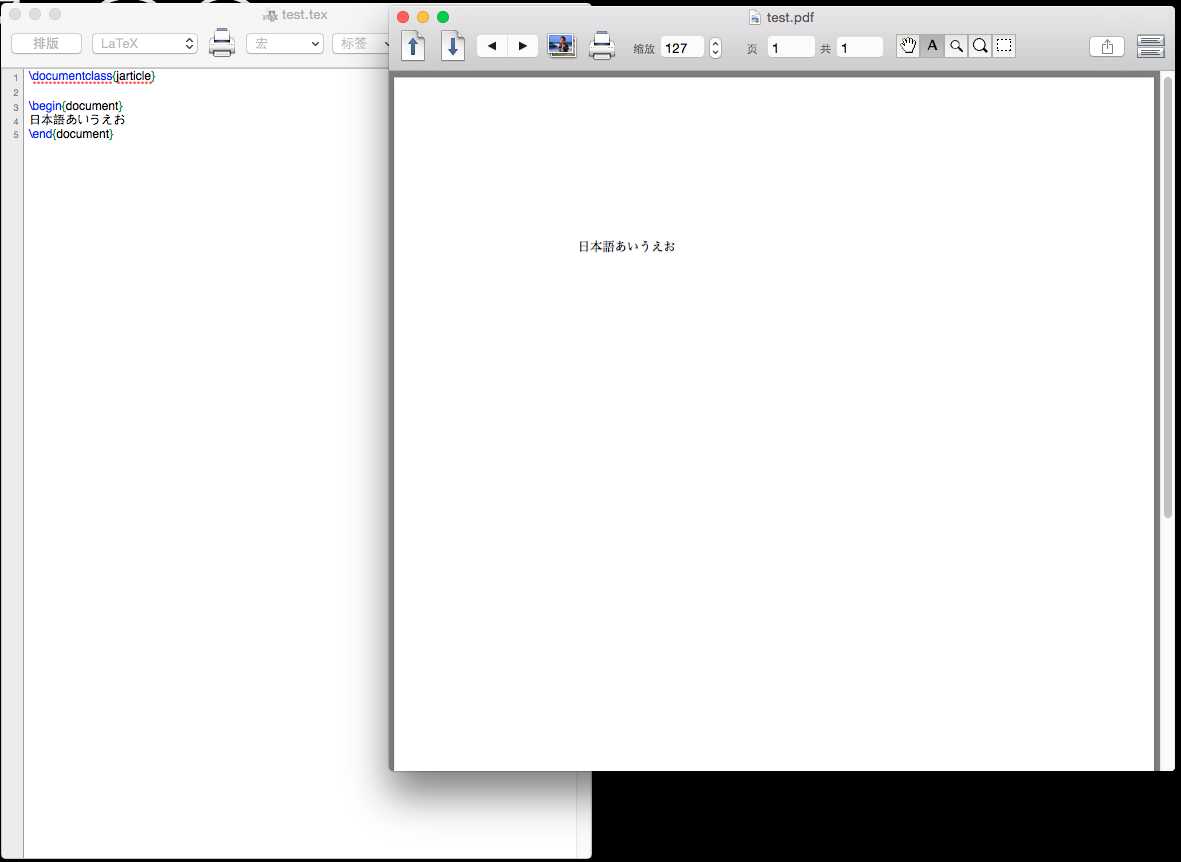Click the test.pdf title document icon
The width and height of the screenshot is (1181, 862).
[x=755, y=17]
